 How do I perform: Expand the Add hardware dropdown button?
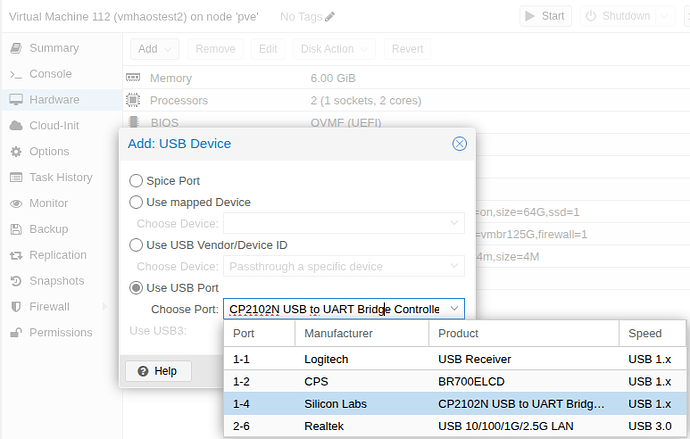coord(154,49)
